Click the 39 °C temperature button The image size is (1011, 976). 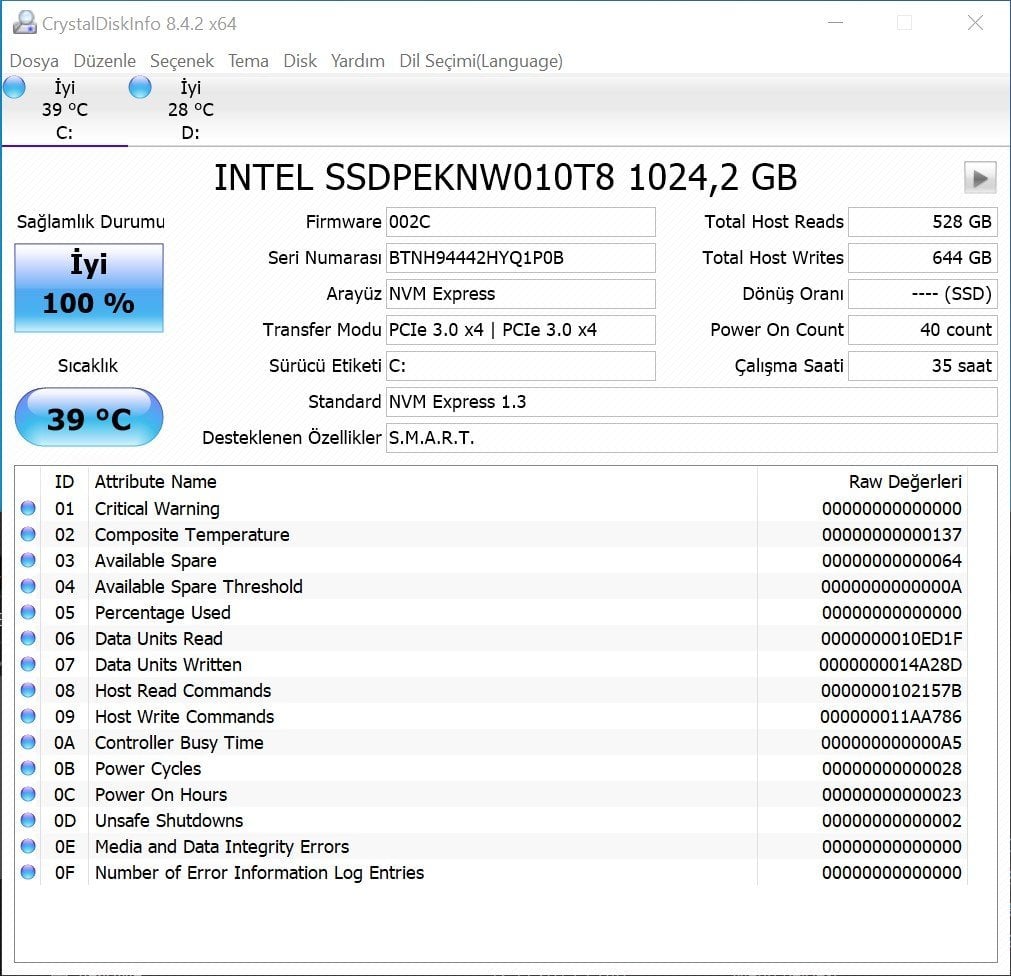point(89,417)
